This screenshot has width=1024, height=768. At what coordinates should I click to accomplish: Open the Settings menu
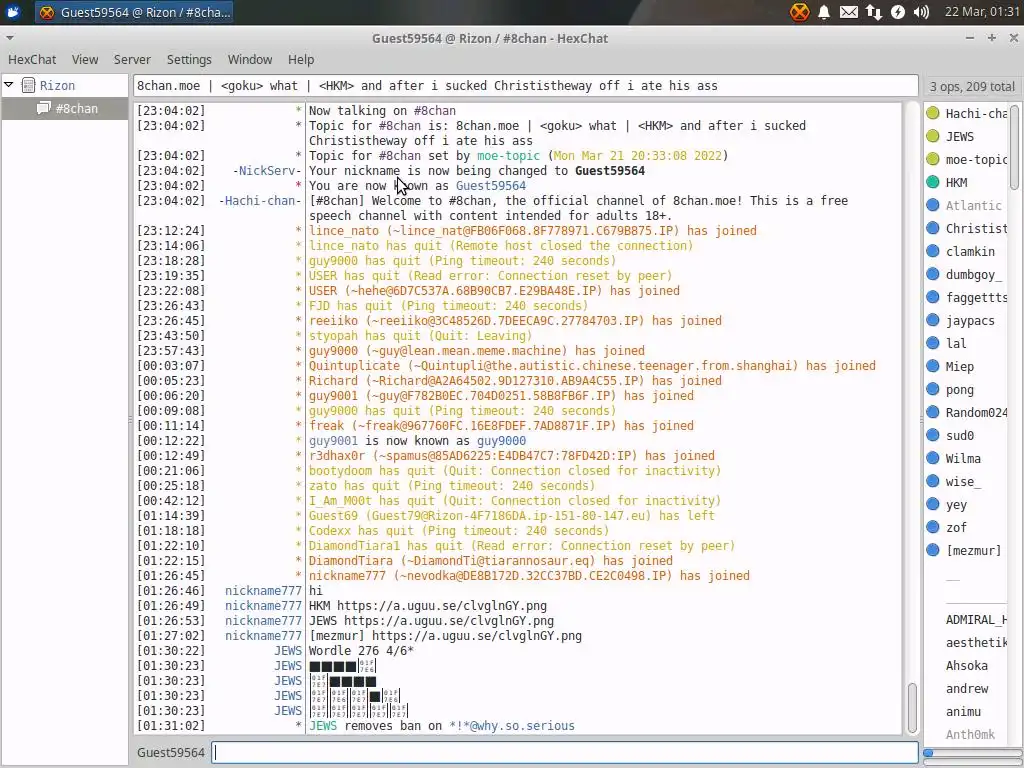(x=189, y=59)
